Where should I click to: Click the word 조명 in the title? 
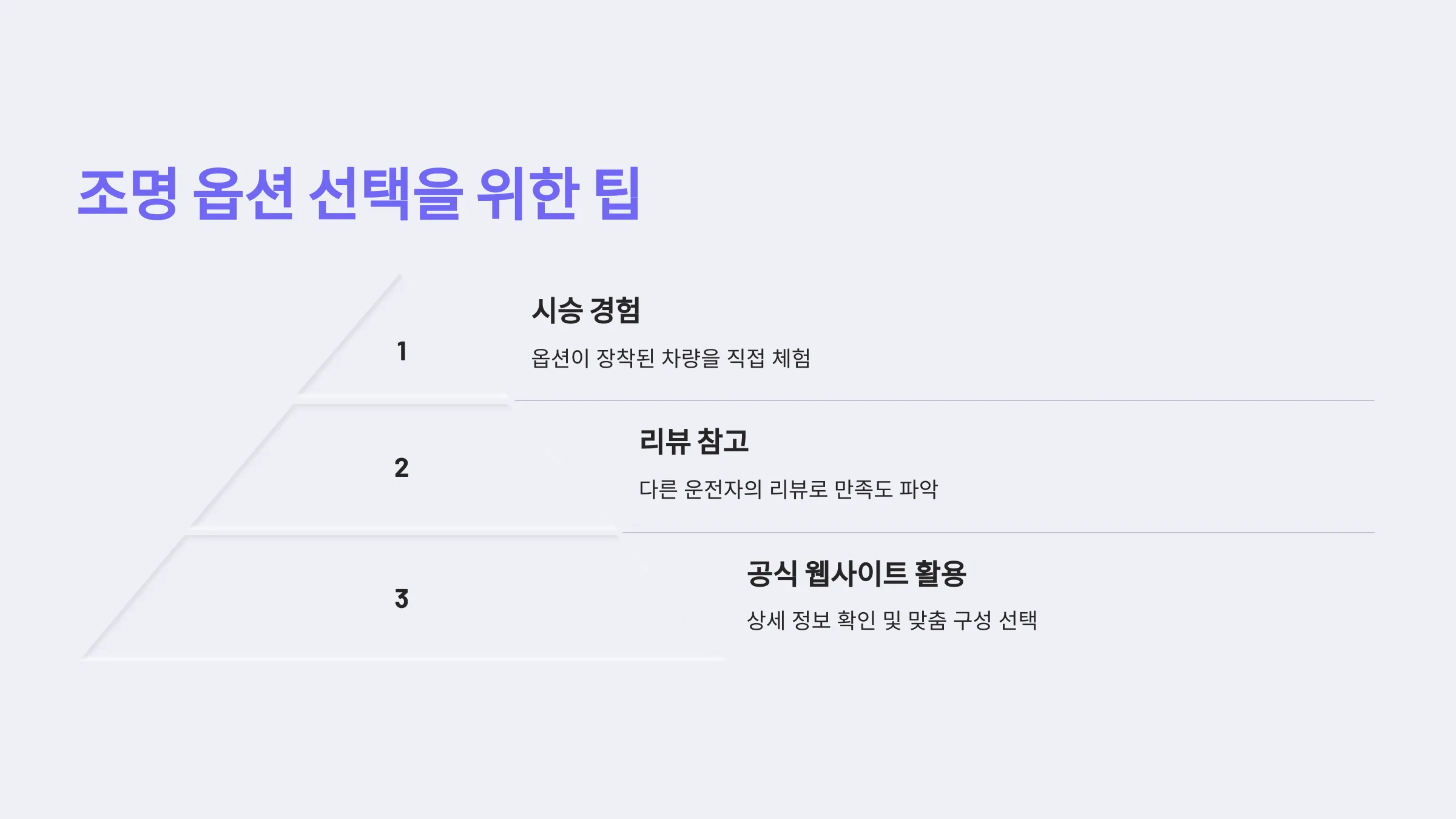(128, 193)
